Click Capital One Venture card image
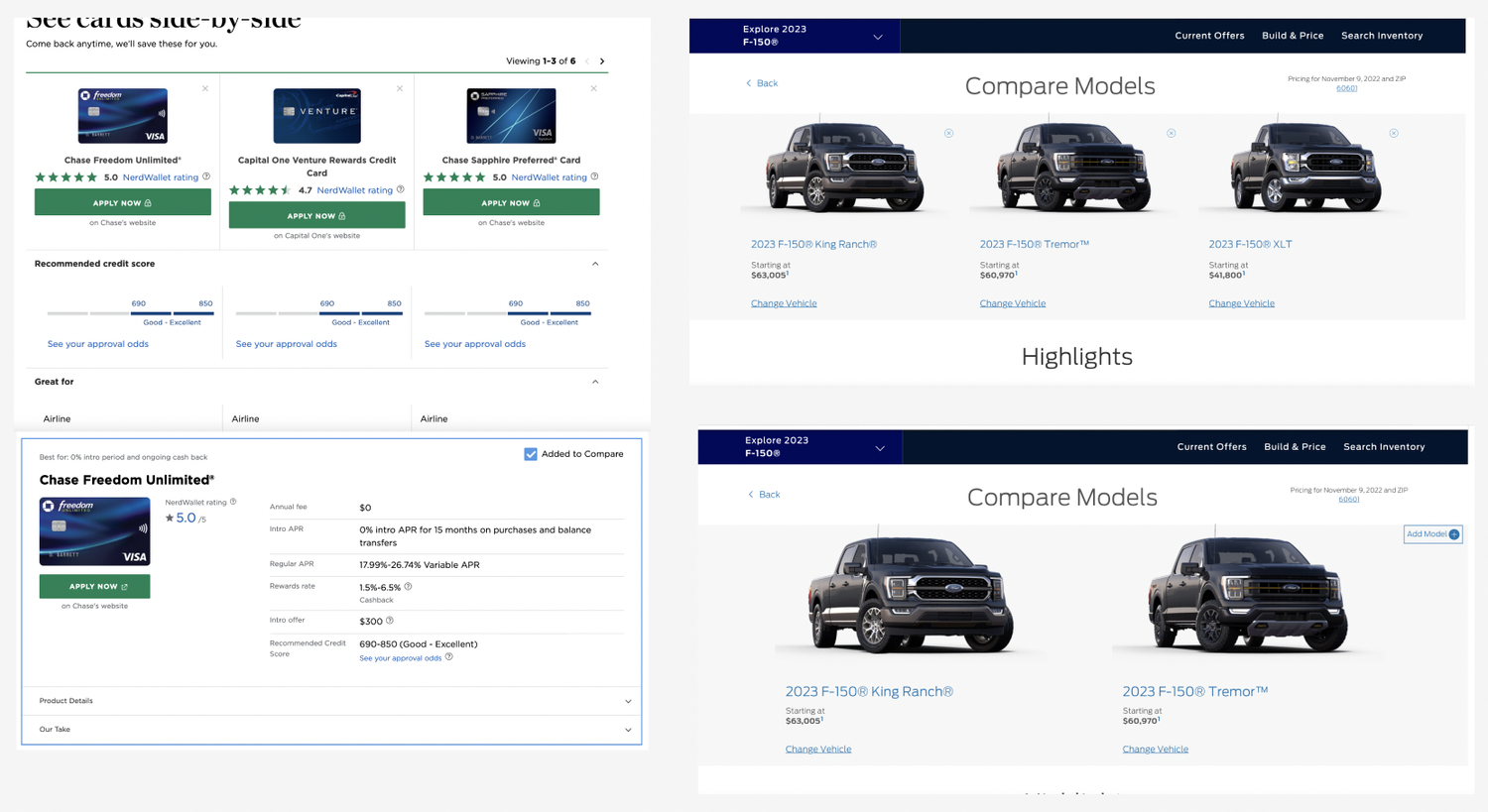 (317, 116)
